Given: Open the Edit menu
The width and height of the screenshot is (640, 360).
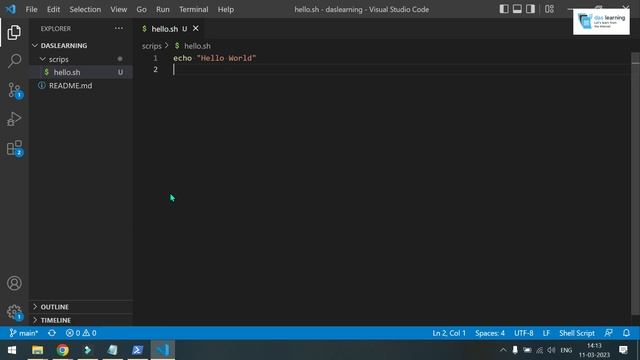Looking at the screenshot, I should coord(53,9).
